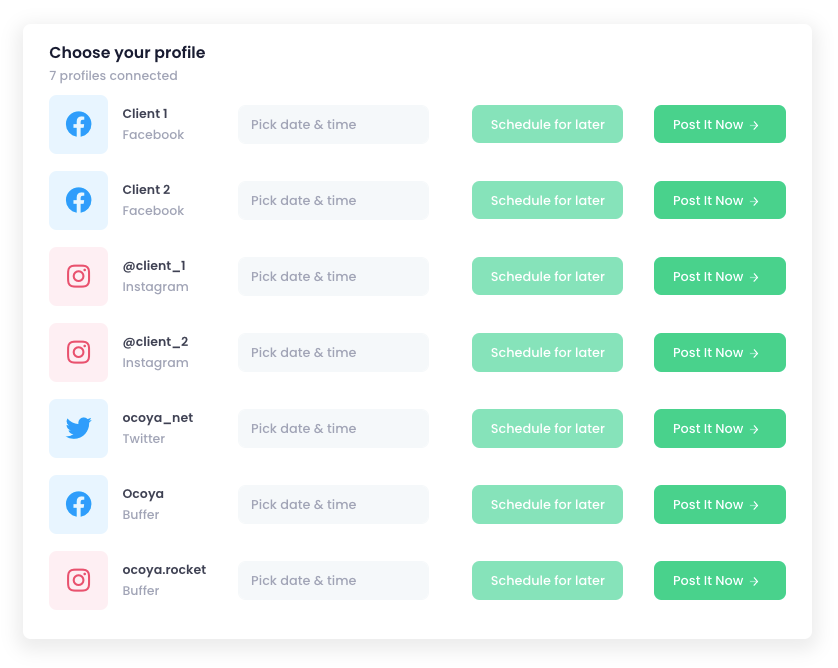Schedule for later on Client 2

tap(547, 200)
